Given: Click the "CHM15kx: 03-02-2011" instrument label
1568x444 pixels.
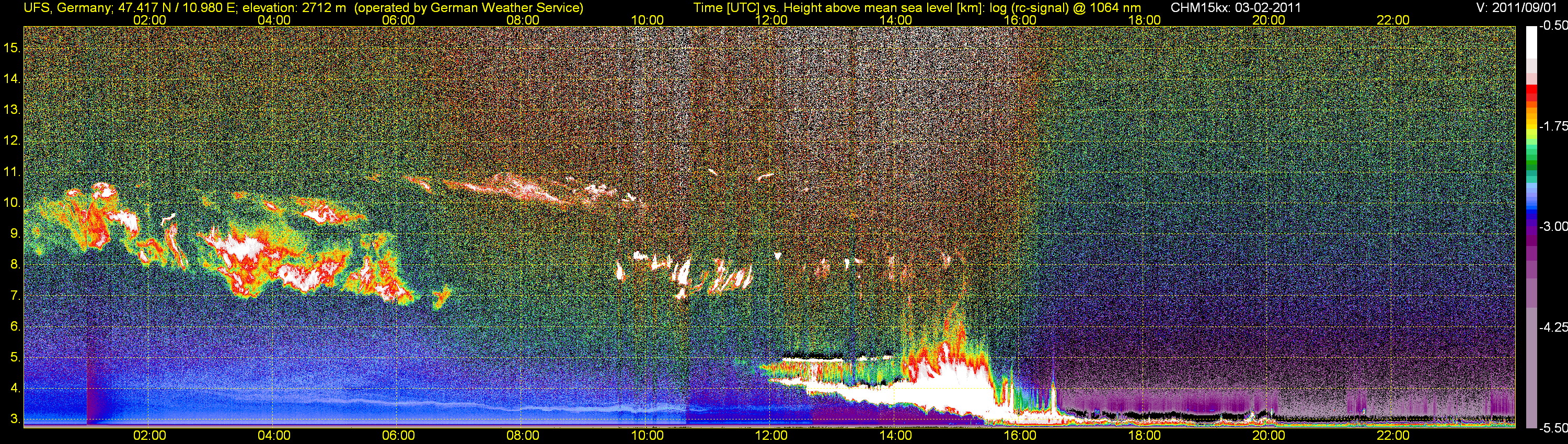Looking at the screenshot, I should [x=1236, y=8].
